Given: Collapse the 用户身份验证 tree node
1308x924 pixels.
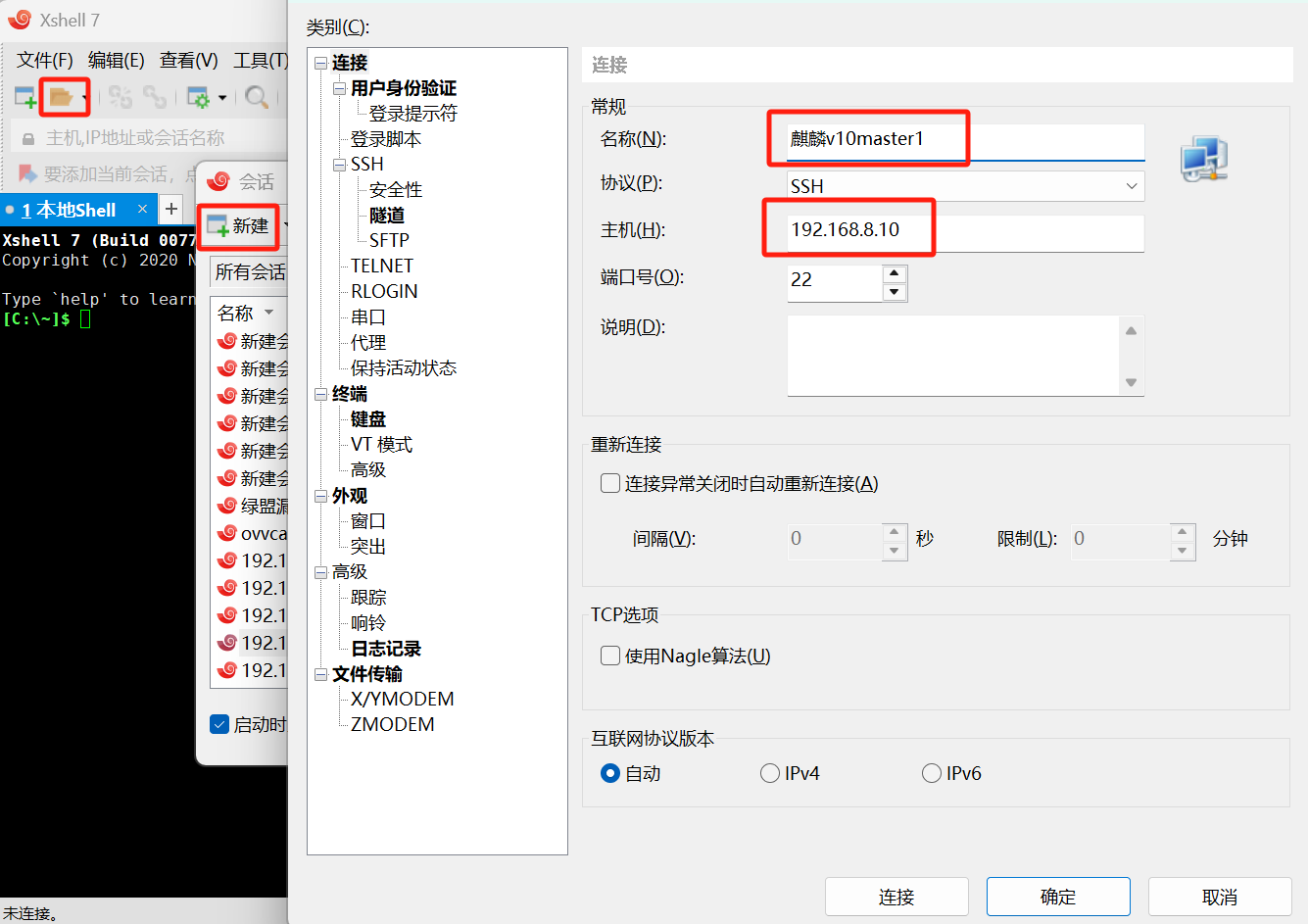Looking at the screenshot, I should (339, 88).
